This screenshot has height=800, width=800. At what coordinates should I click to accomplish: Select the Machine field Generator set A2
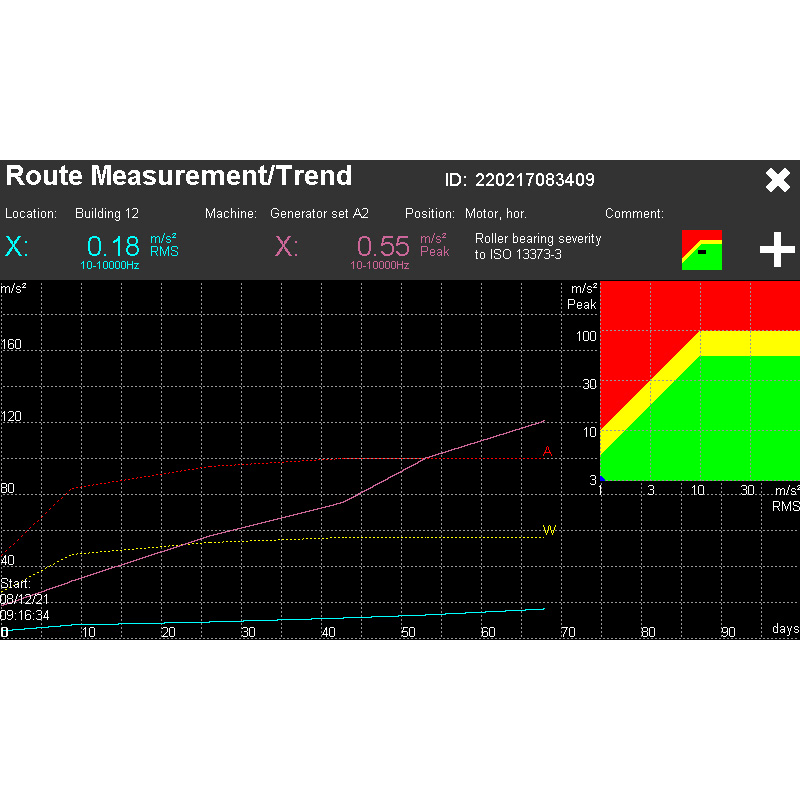tap(319, 214)
